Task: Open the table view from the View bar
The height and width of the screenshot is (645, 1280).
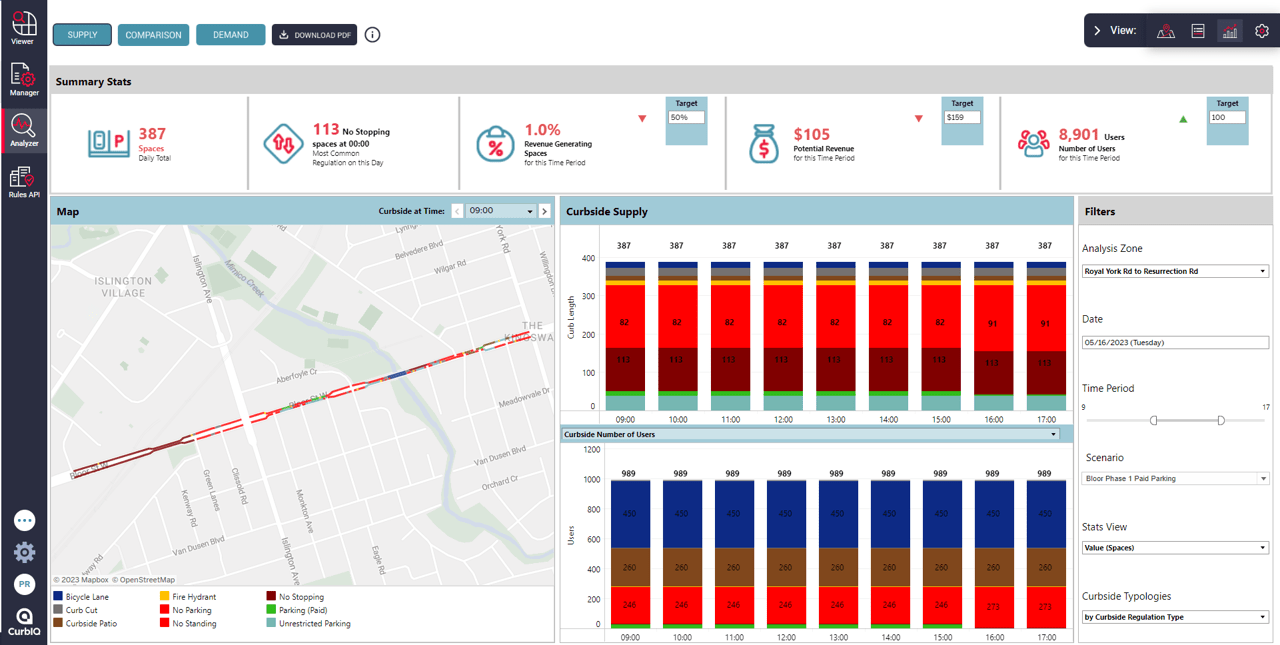Action: point(1198,30)
